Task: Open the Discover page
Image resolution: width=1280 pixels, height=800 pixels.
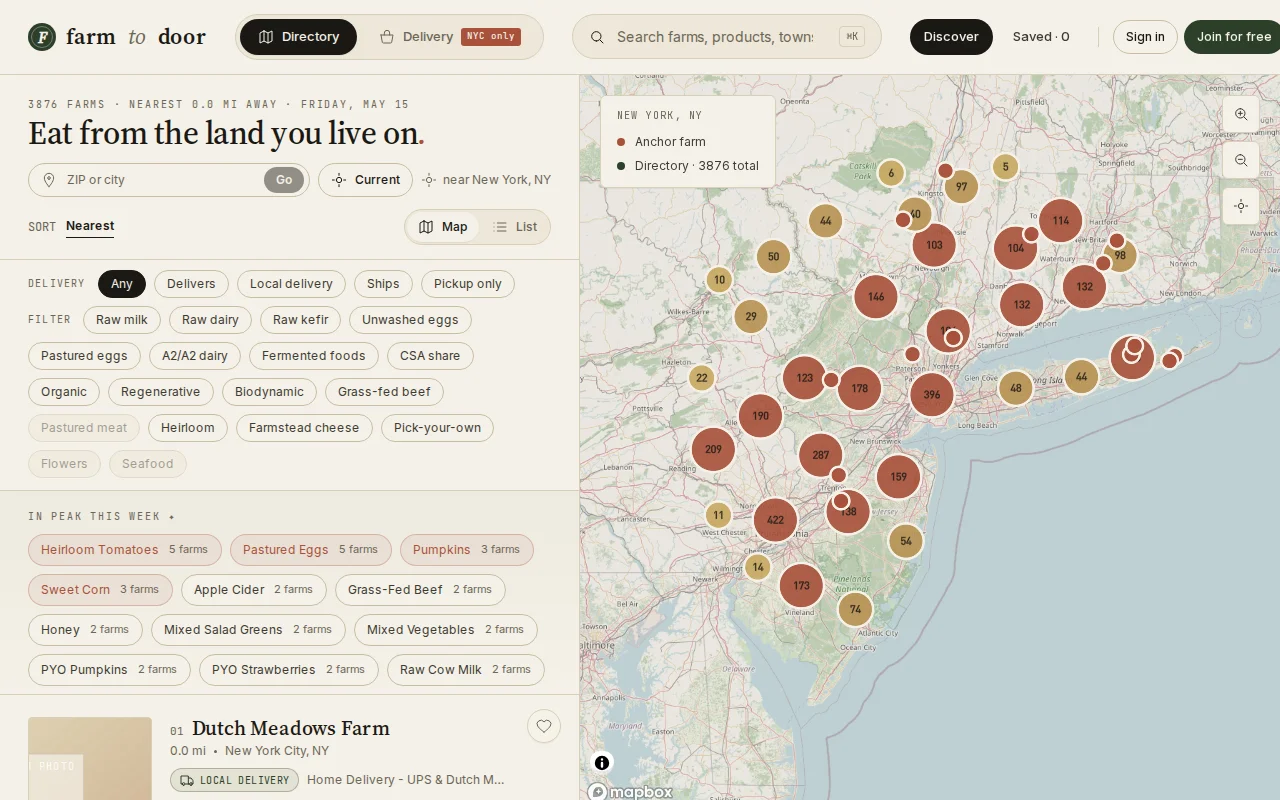Action: pos(951,37)
